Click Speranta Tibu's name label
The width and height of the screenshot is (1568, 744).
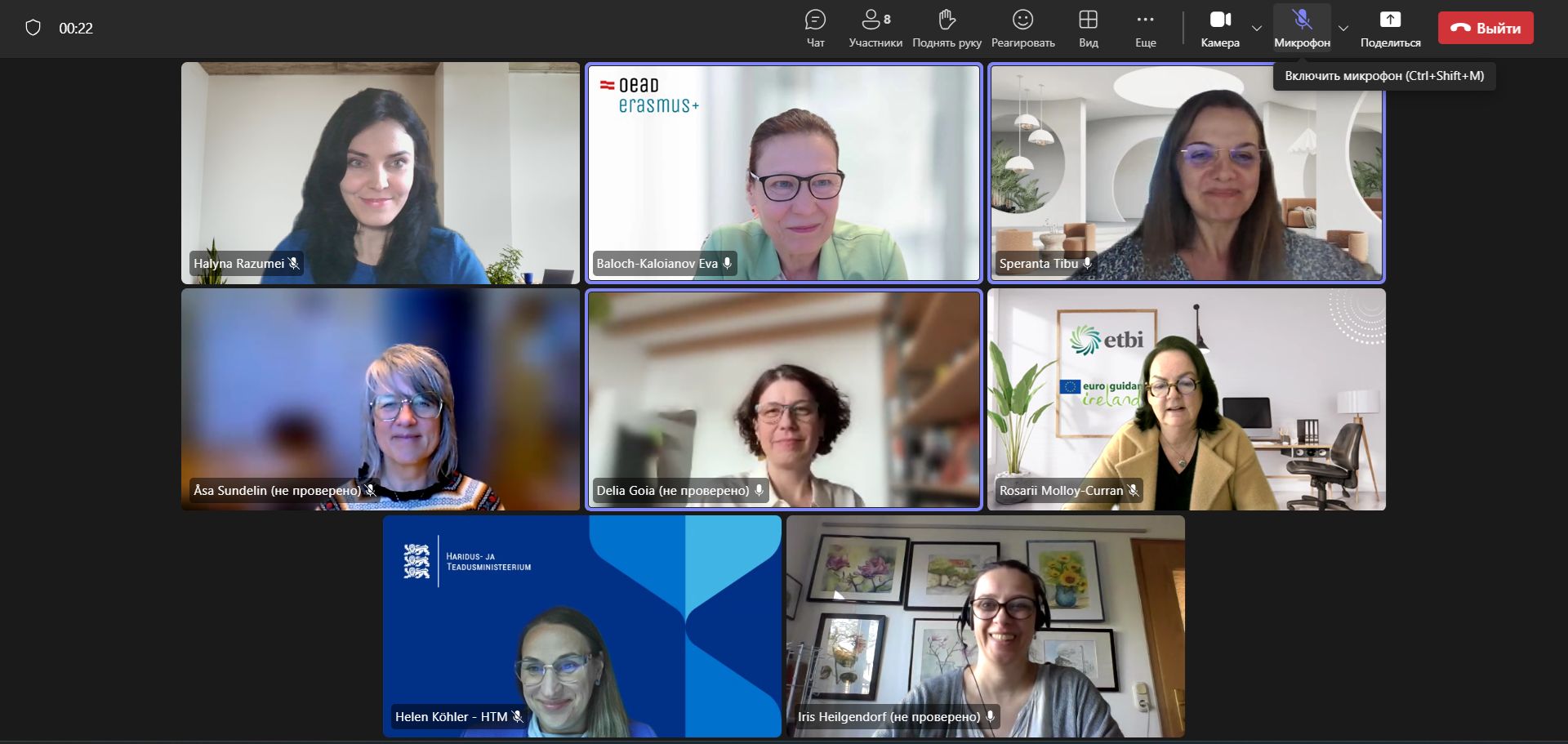coord(1038,264)
